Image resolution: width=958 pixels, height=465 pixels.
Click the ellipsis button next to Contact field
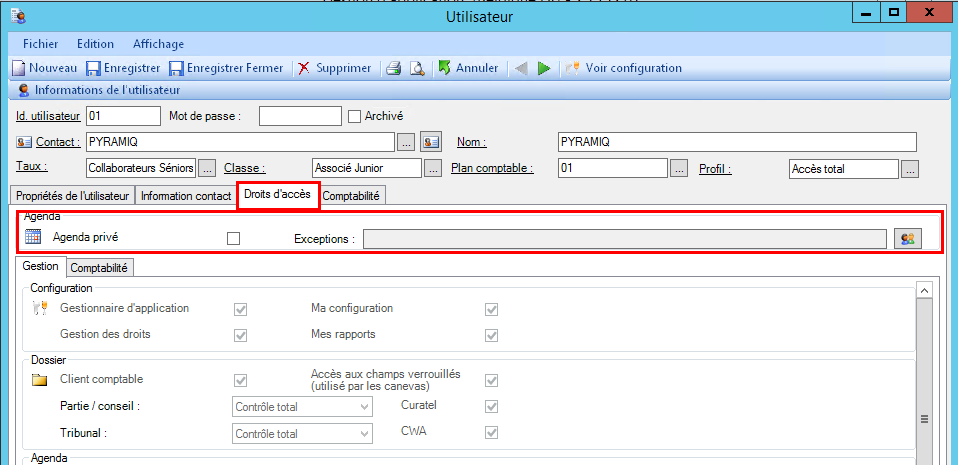(406, 141)
